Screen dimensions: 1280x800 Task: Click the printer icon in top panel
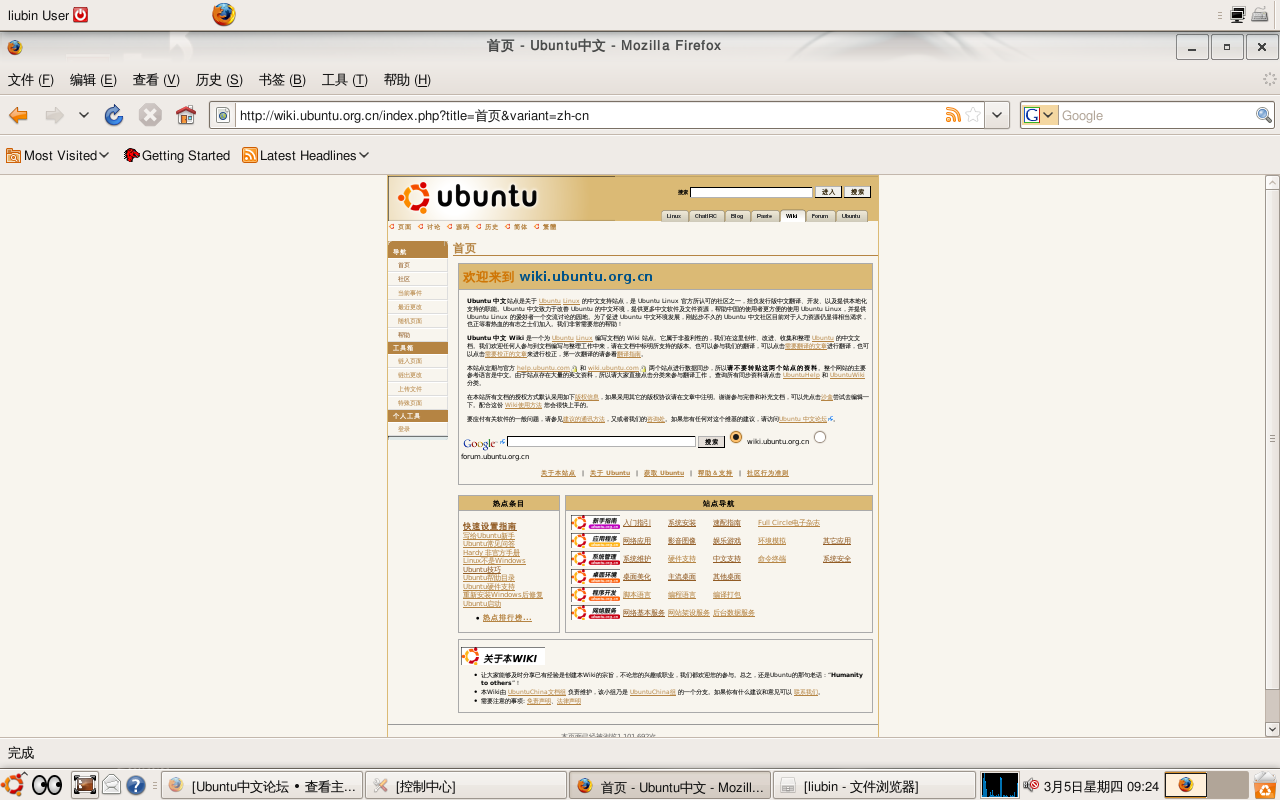pyautogui.click(x=1260, y=14)
